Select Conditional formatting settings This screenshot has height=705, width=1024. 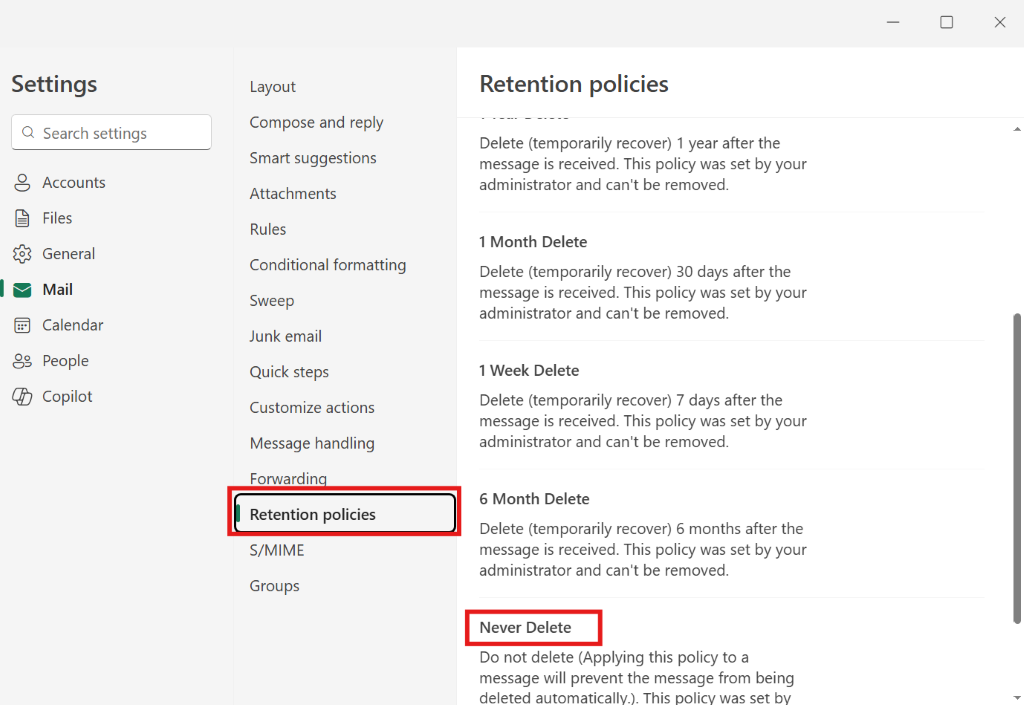[x=328, y=265]
